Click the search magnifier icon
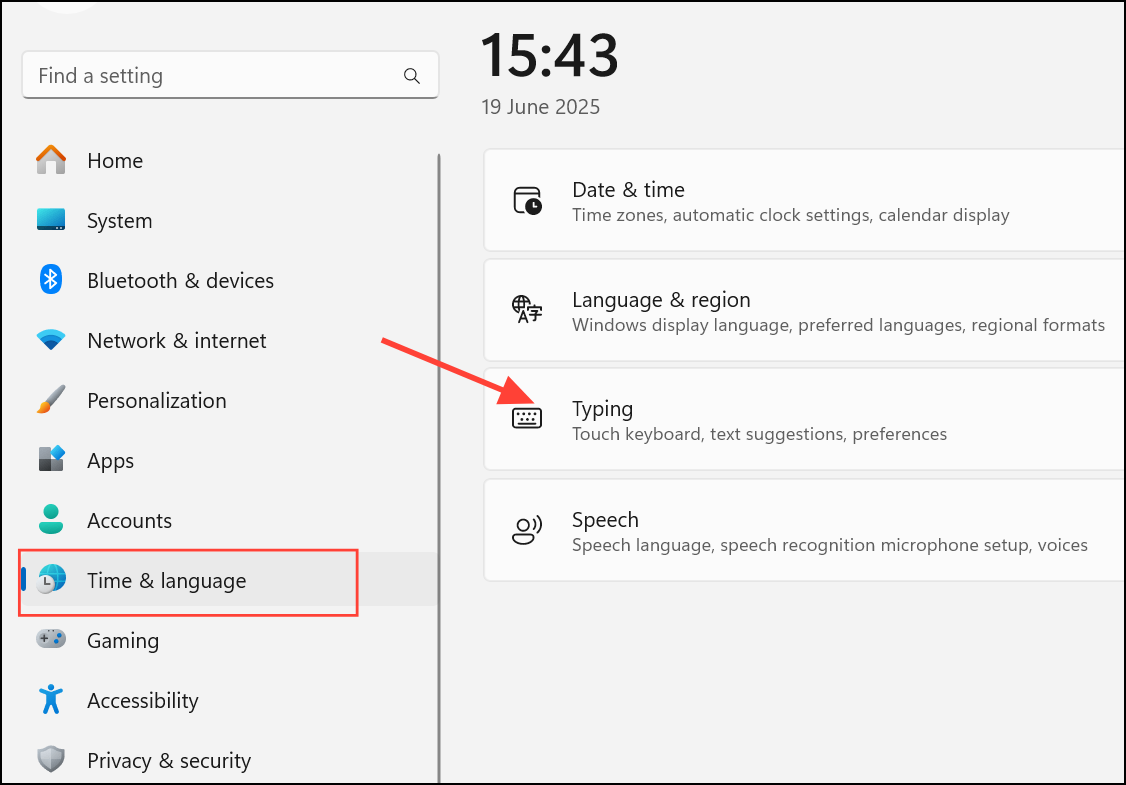Viewport: 1126px width, 785px height. pos(411,75)
